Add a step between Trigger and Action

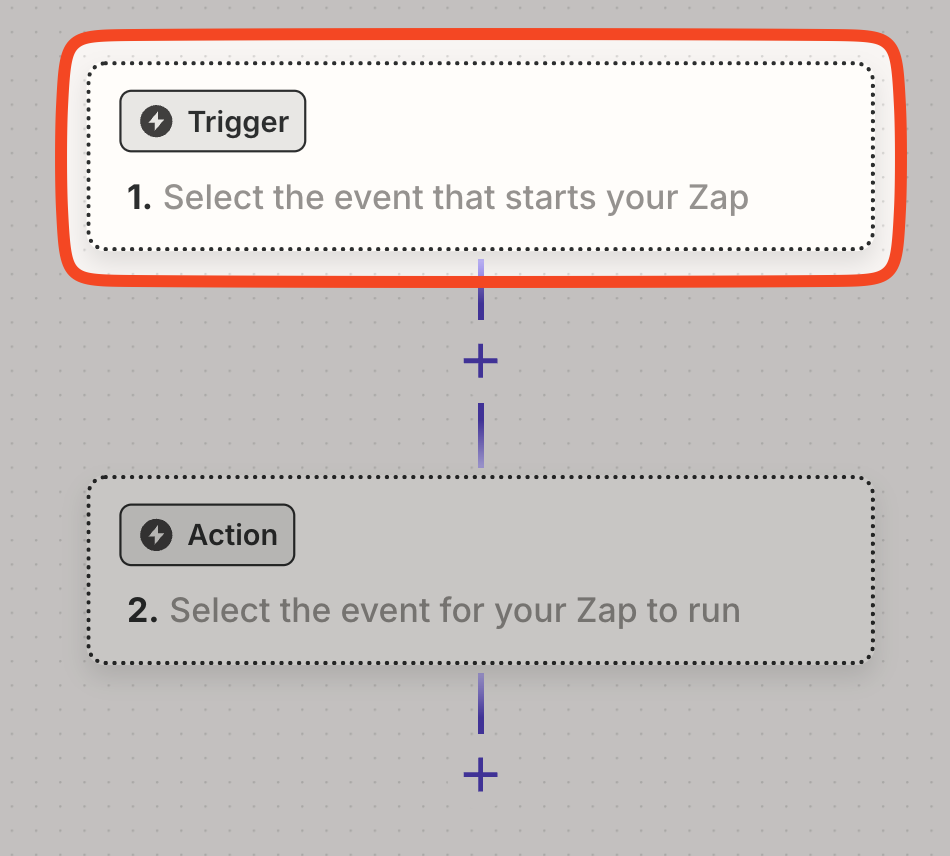[481, 361]
